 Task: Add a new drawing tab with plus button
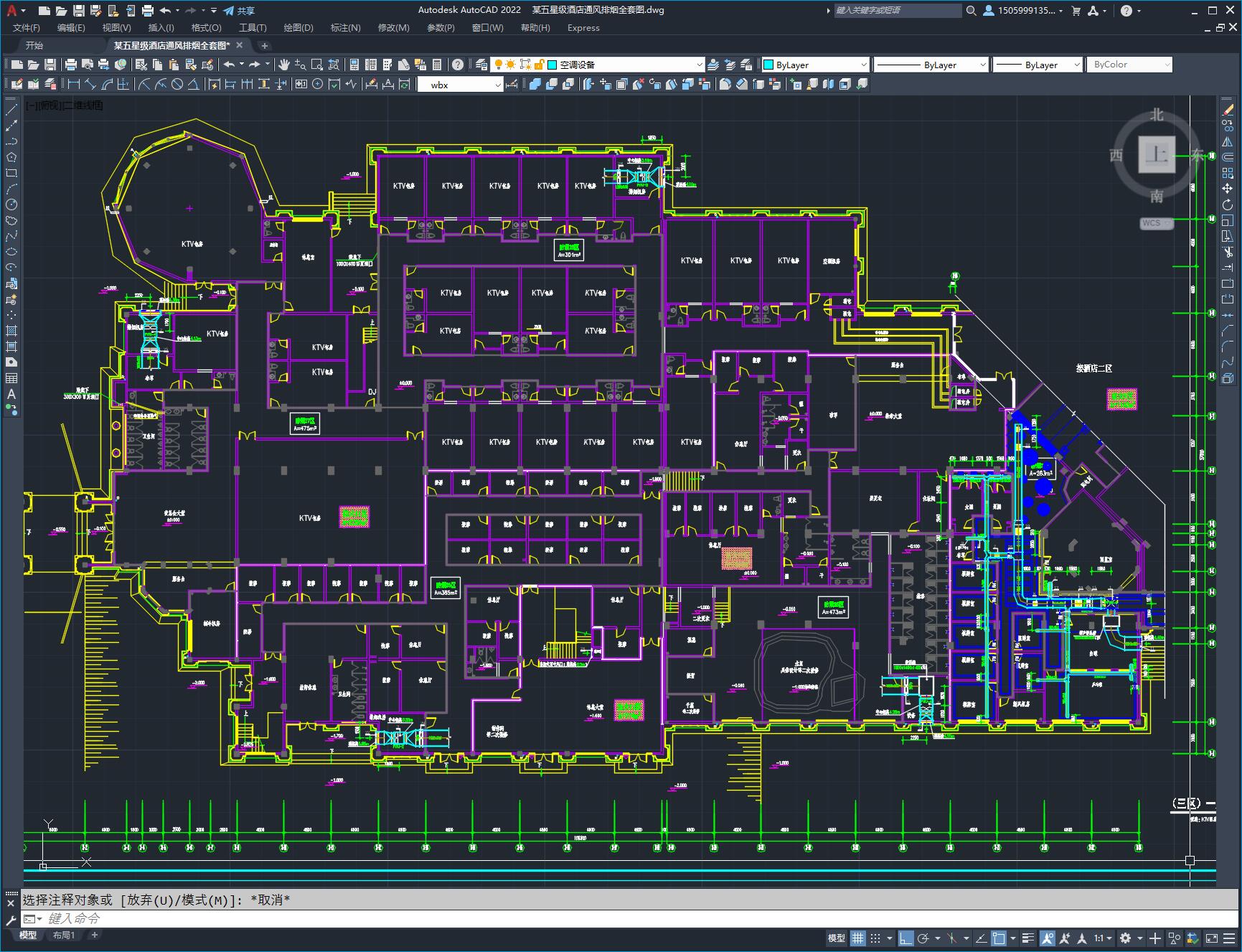(264, 46)
